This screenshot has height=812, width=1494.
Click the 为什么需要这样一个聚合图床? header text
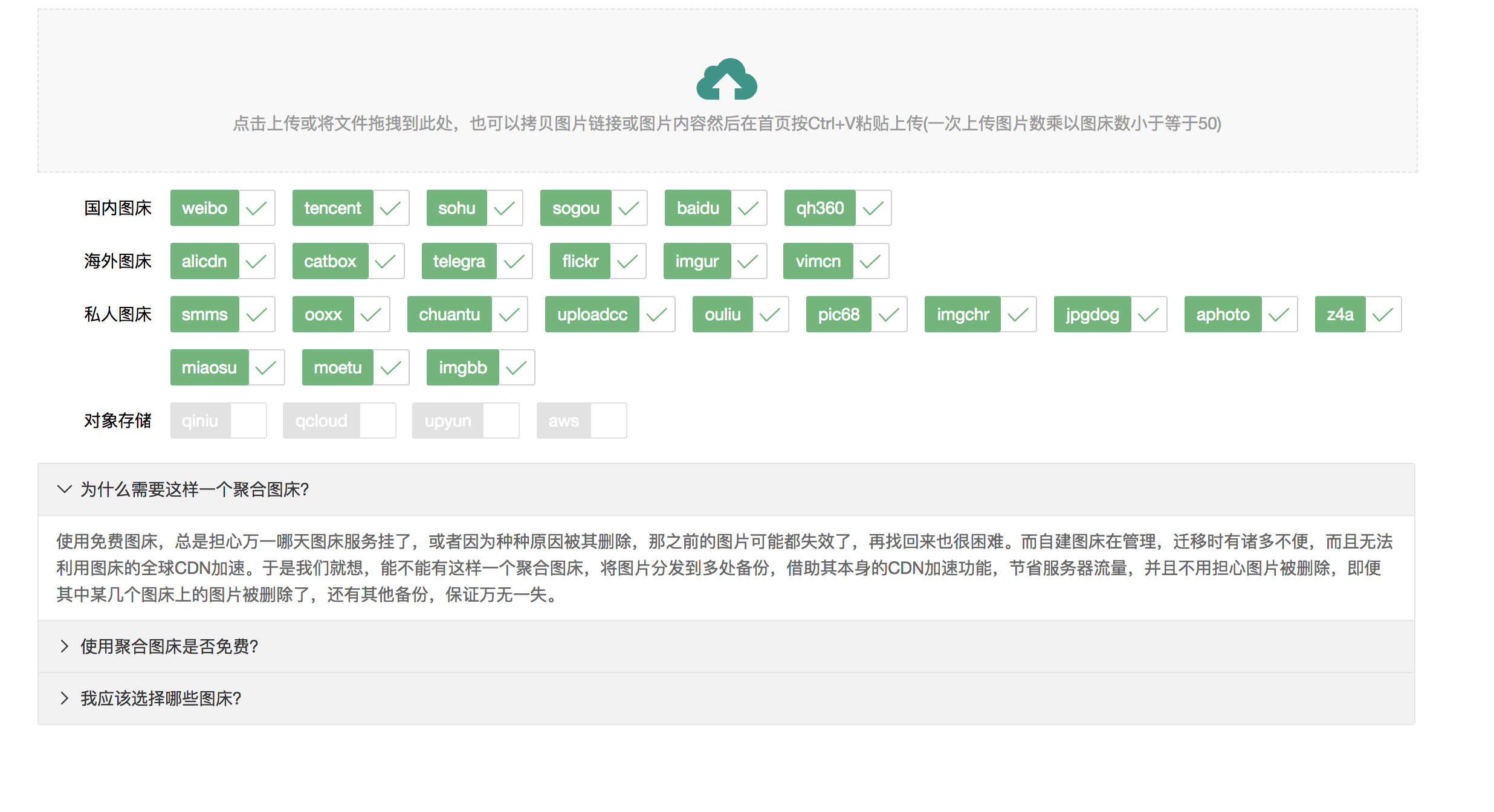pyautogui.click(x=195, y=489)
